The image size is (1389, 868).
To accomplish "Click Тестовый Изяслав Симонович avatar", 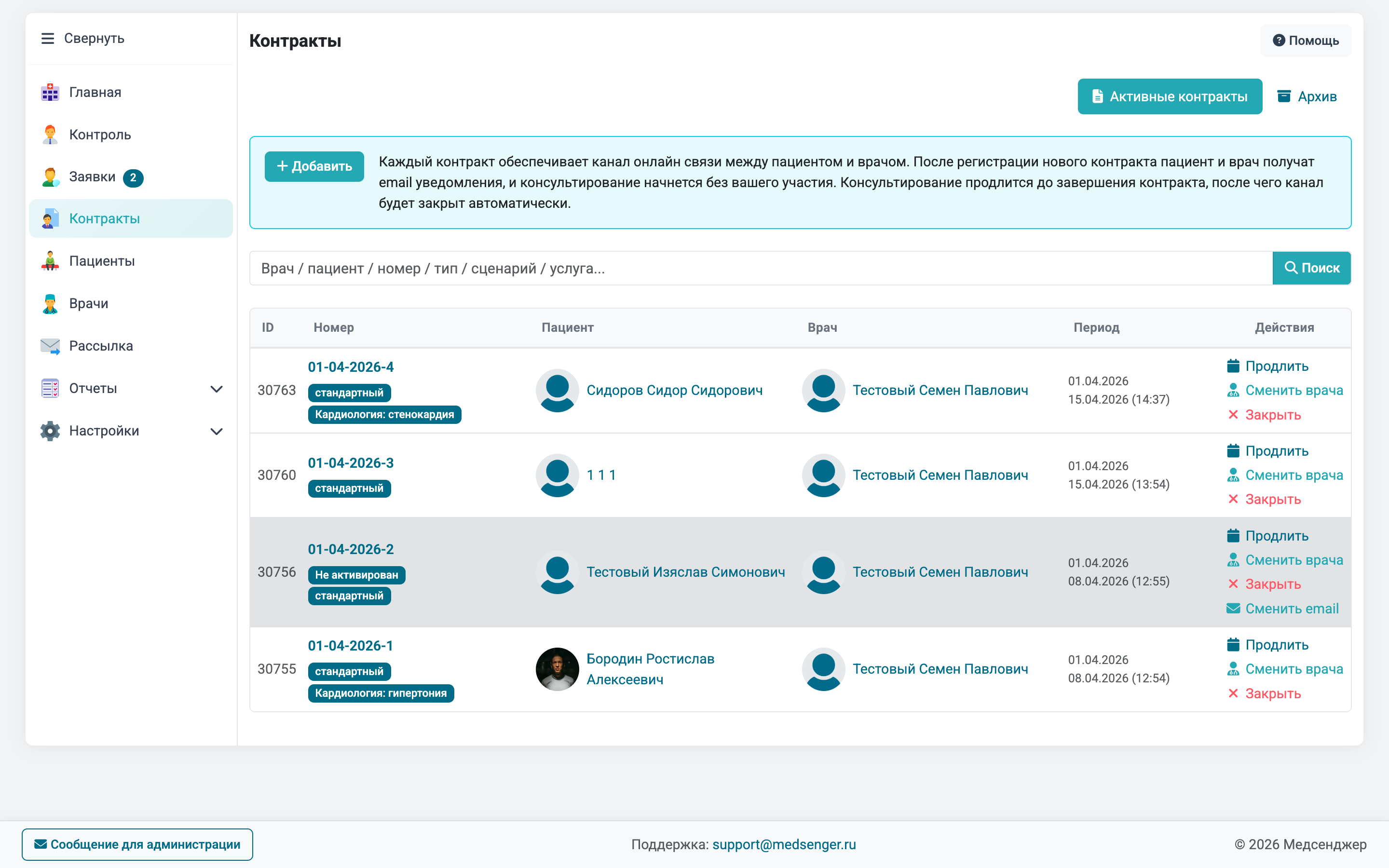I will [558, 572].
